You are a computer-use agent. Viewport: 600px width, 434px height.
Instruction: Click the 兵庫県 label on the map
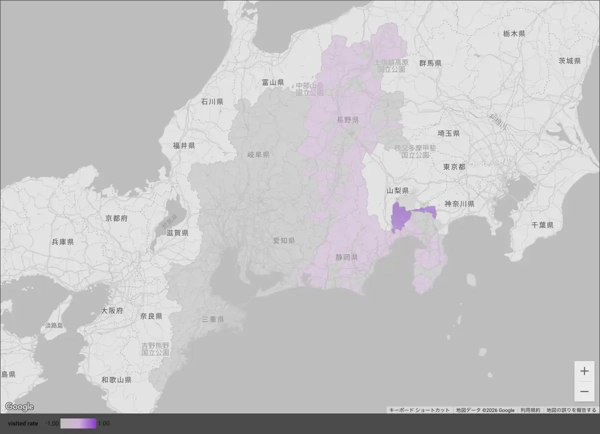(63, 241)
